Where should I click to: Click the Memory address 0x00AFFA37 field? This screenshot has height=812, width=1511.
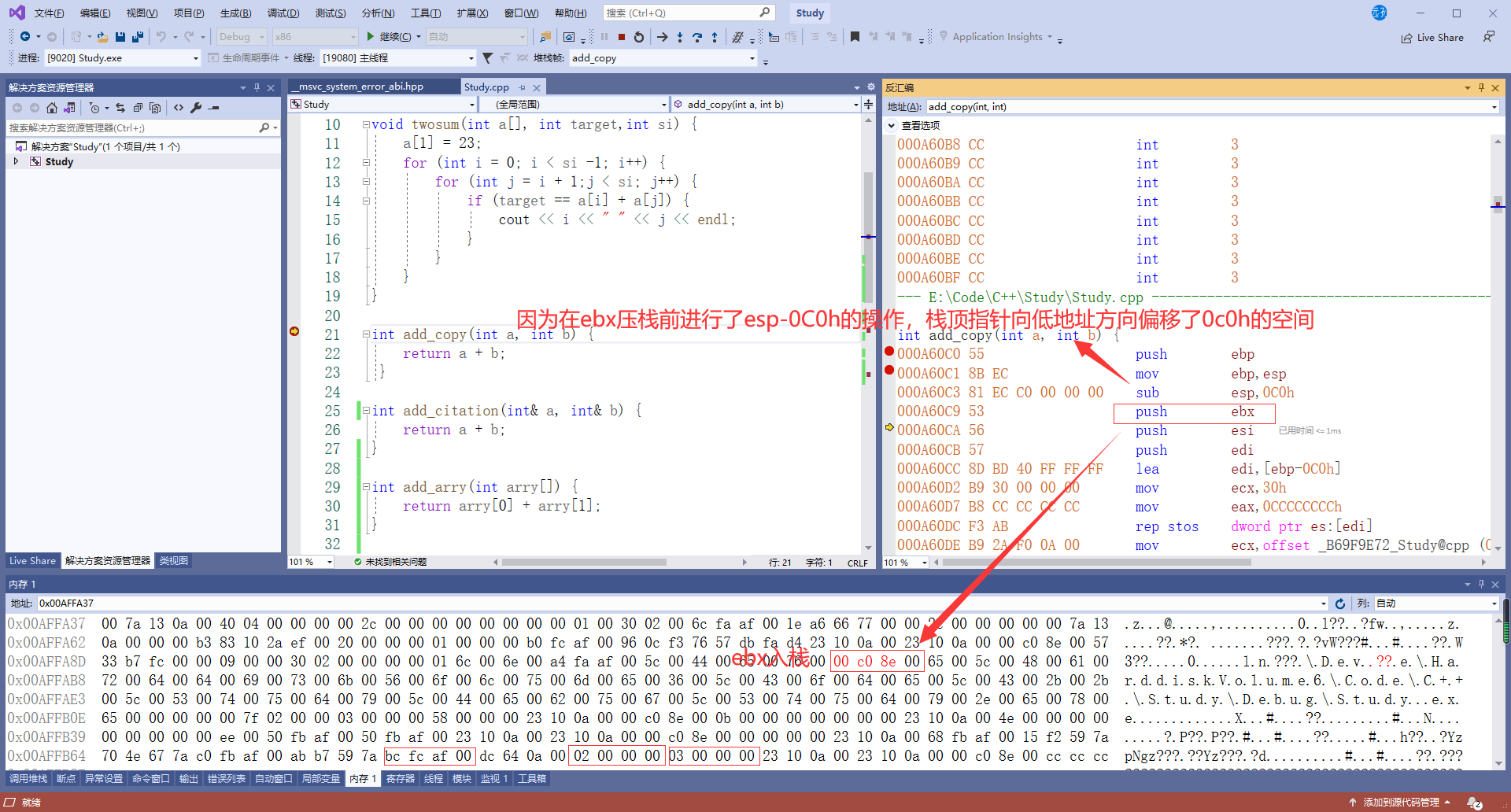click(x=682, y=603)
